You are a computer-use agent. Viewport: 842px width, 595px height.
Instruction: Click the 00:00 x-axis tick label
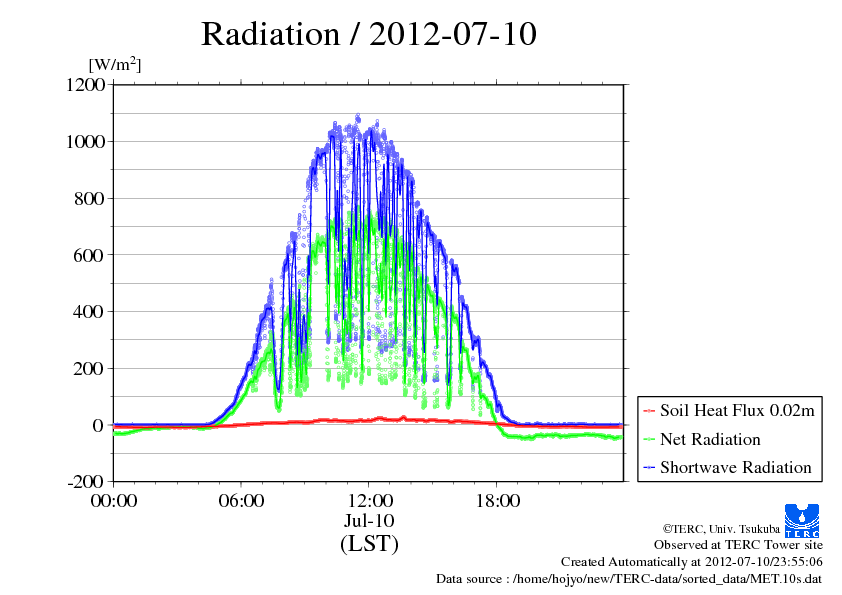tap(114, 501)
